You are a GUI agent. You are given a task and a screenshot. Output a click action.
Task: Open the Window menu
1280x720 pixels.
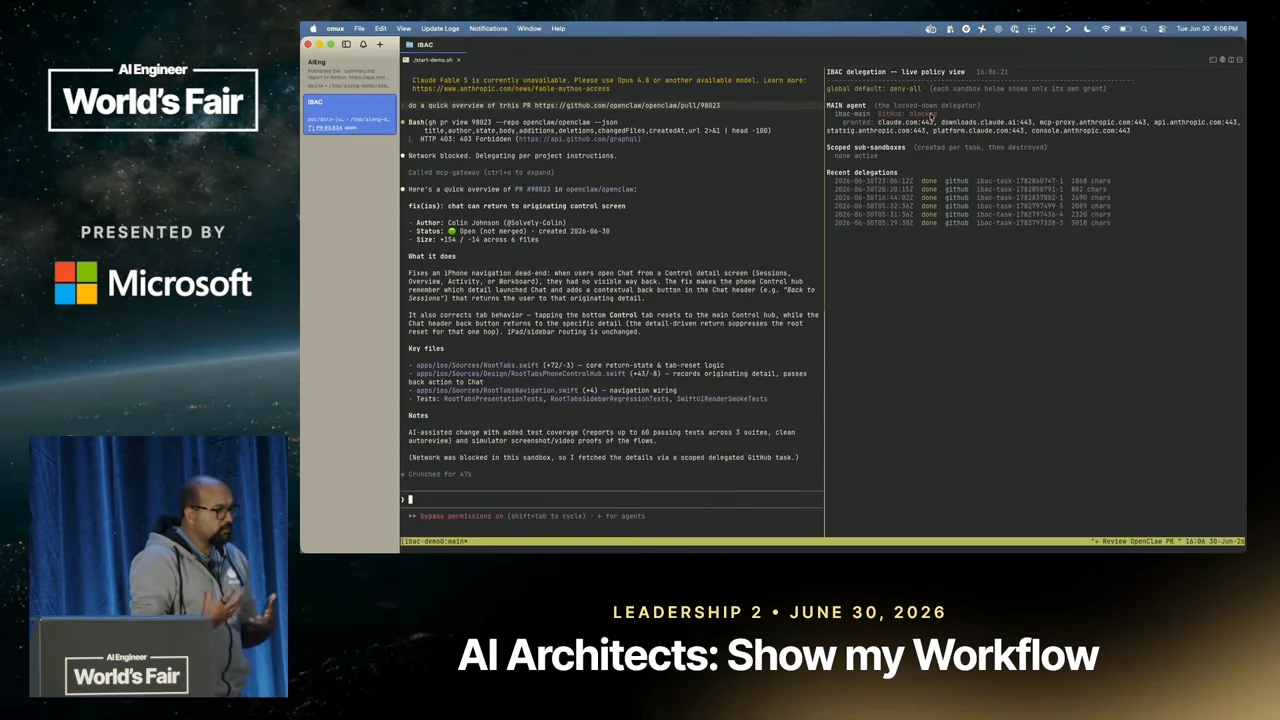point(529,28)
